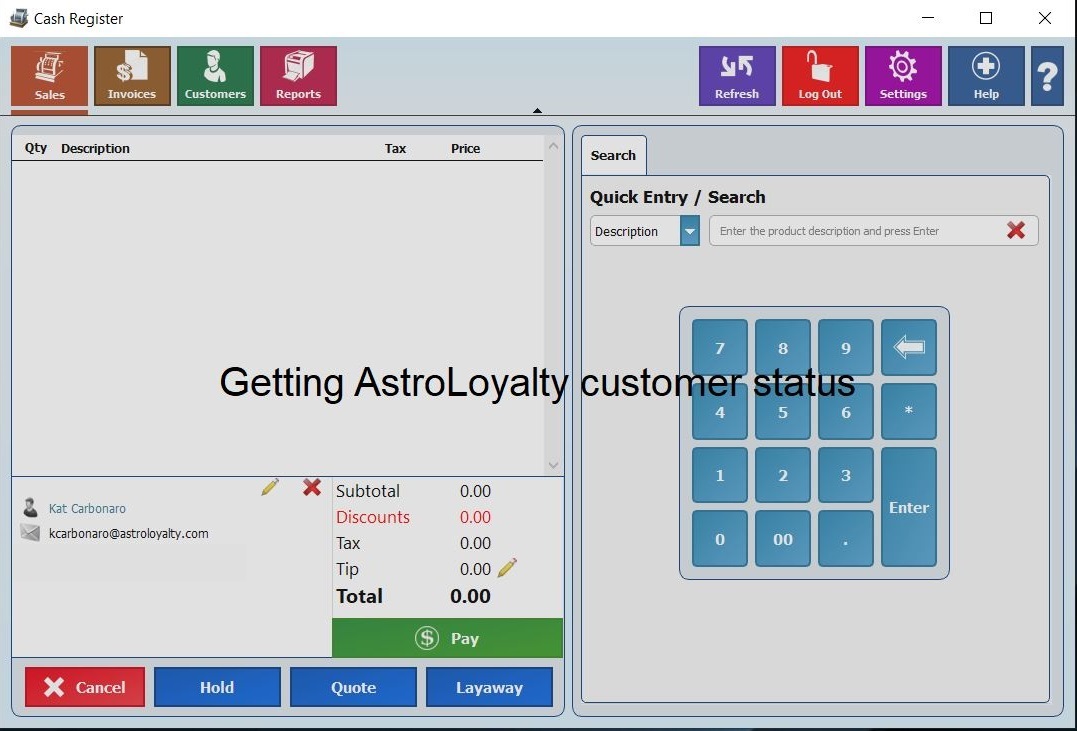Open the Description search type dropdown
The image size is (1077, 731).
[690, 231]
